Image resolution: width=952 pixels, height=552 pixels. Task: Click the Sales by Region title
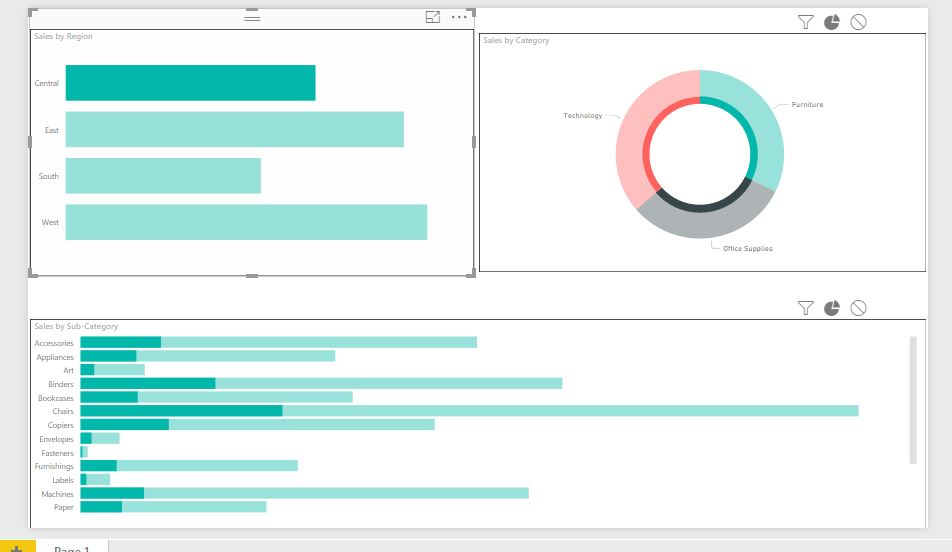pos(63,36)
